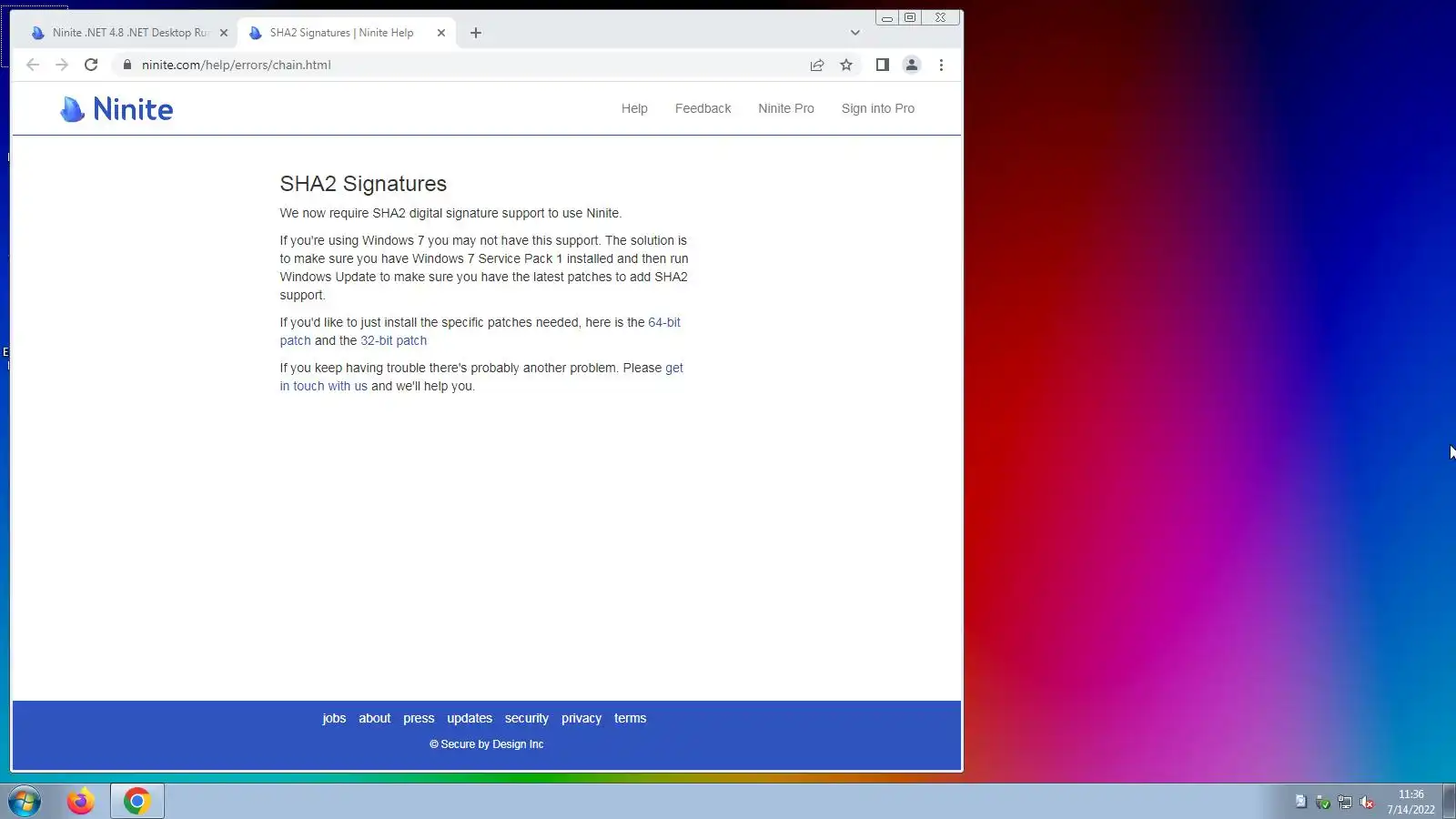
Task: Click Show desktop button at taskbar end
Action: pyautogui.click(x=1450, y=802)
